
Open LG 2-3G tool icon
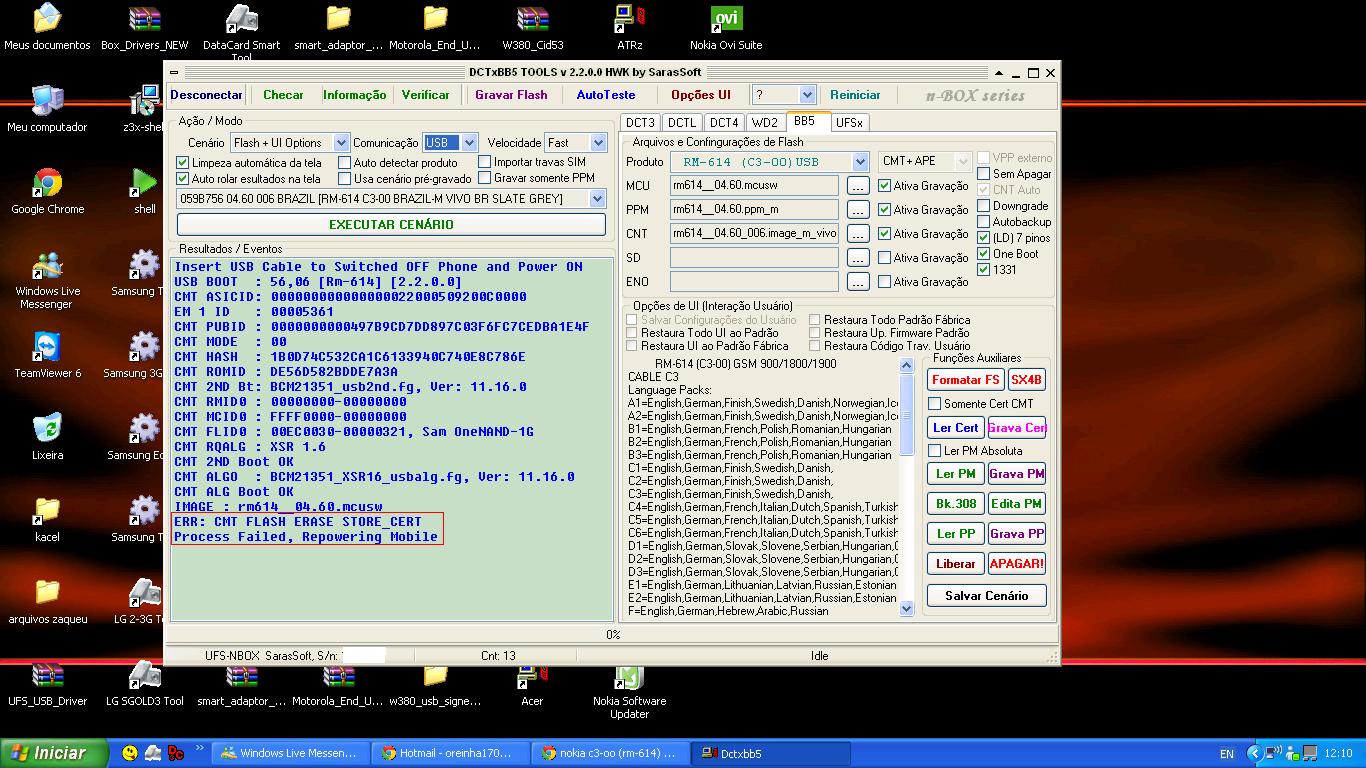click(x=143, y=601)
